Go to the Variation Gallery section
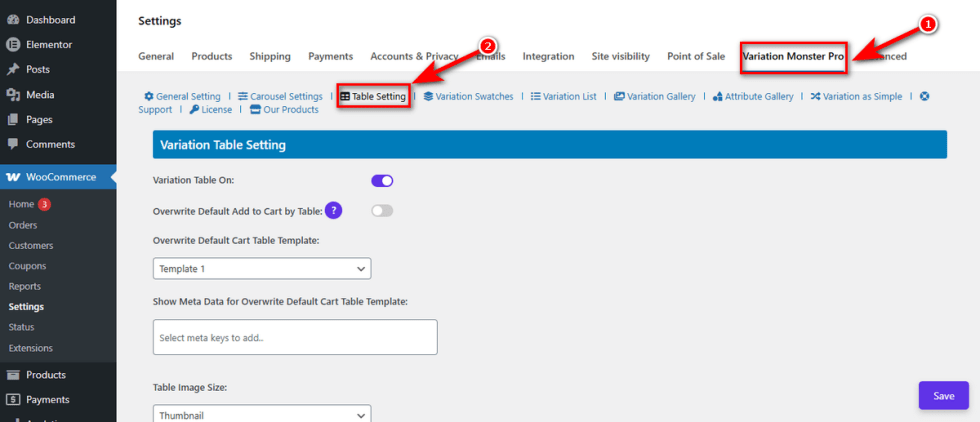Image resolution: width=980 pixels, height=422 pixels. (661, 96)
